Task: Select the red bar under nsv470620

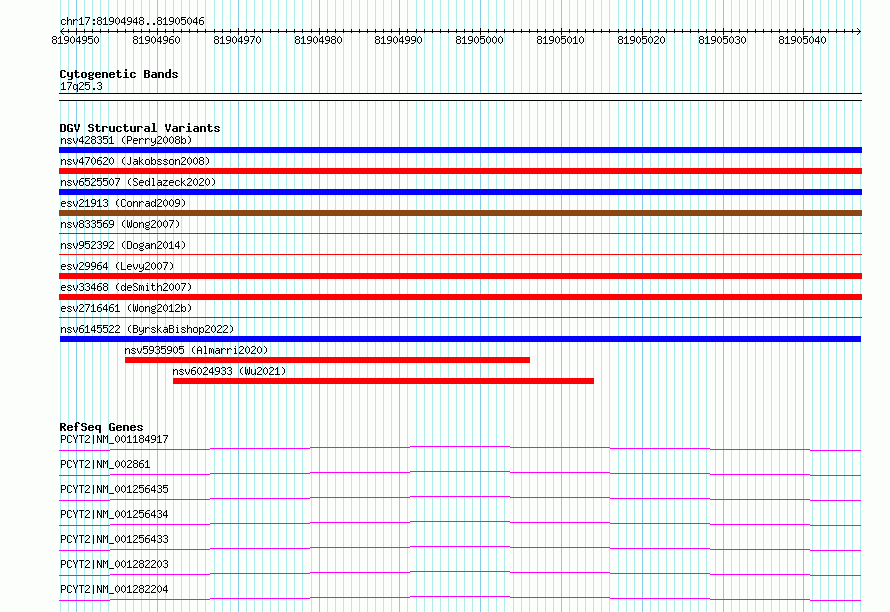Action: pyautogui.click(x=460, y=171)
